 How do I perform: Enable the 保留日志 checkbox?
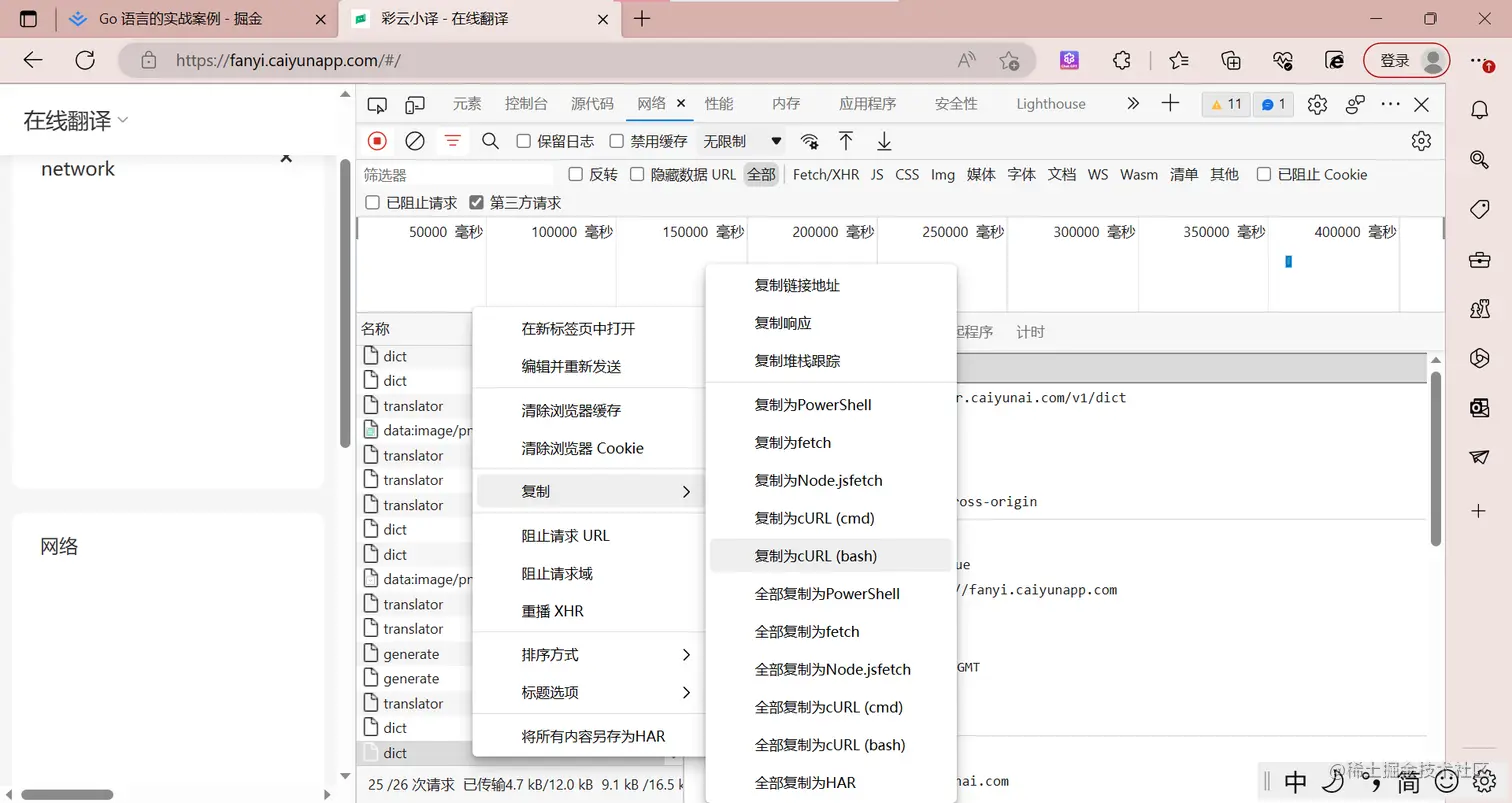tap(523, 141)
